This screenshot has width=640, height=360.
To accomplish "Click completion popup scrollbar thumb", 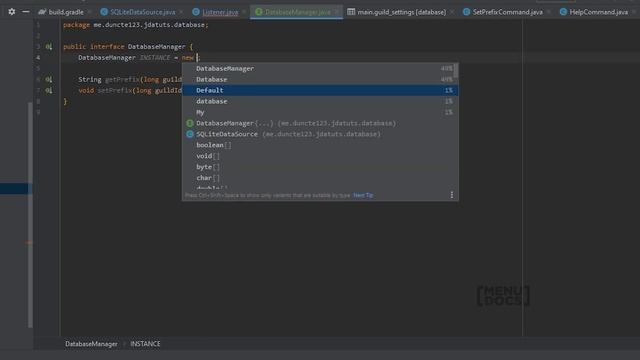I will pos(456,72).
